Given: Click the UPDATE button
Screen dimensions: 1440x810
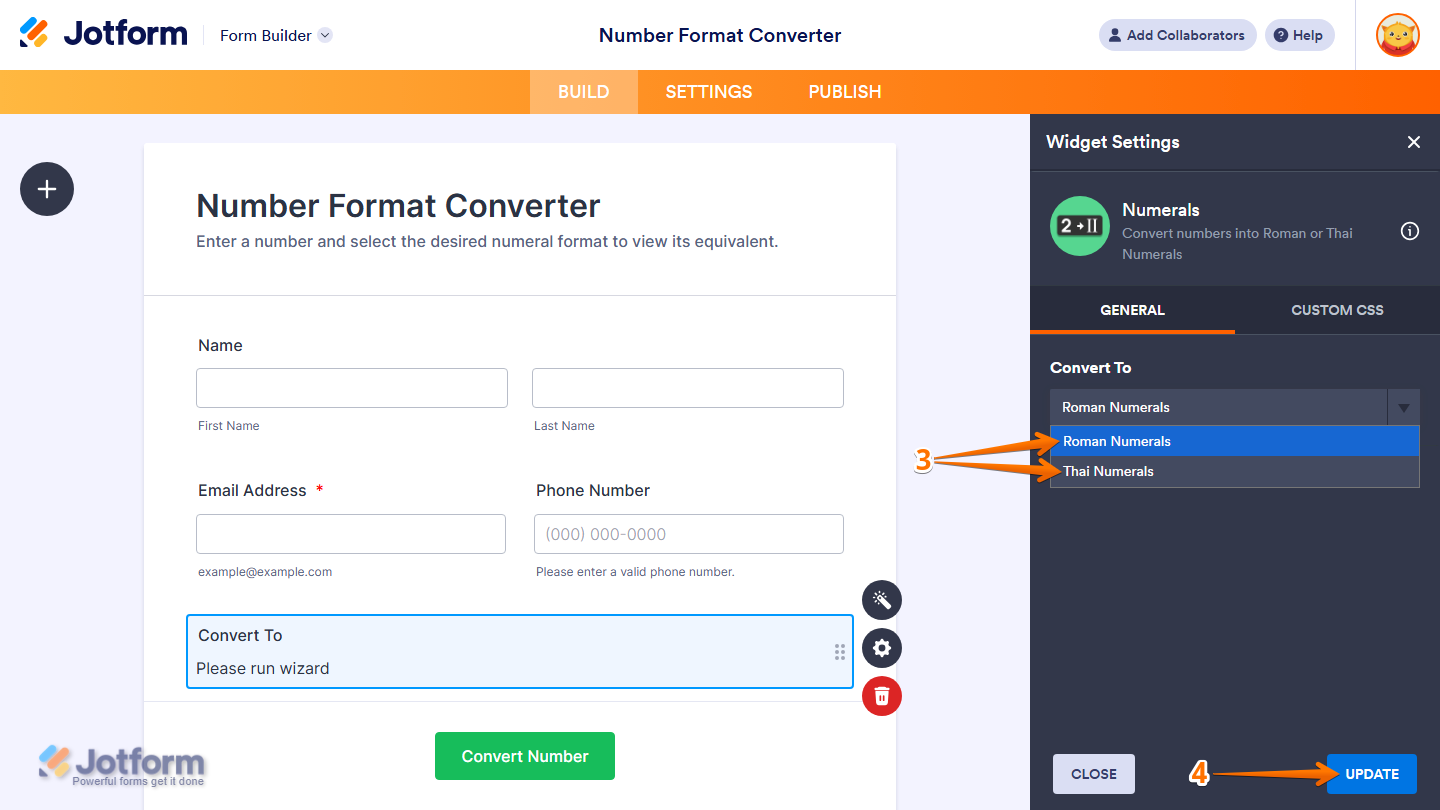Looking at the screenshot, I should [x=1371, y=773].
